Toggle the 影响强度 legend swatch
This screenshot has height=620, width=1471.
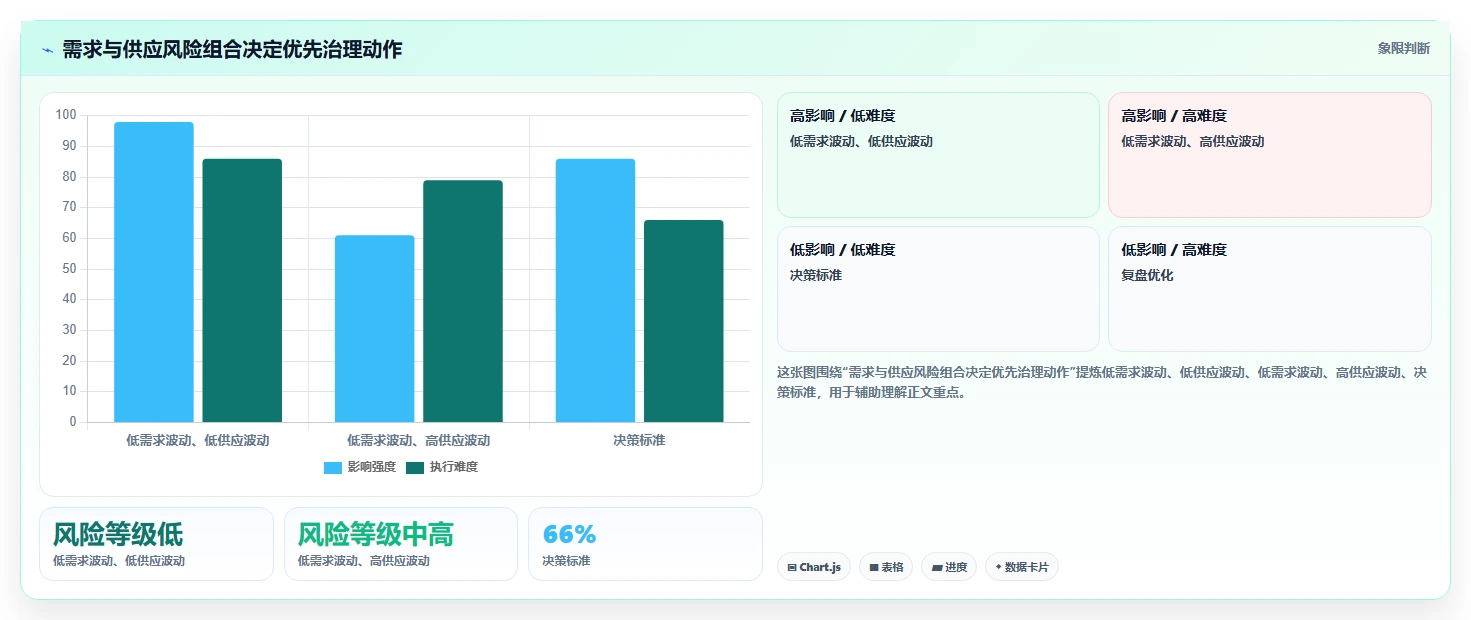click(x=333, y=467)
